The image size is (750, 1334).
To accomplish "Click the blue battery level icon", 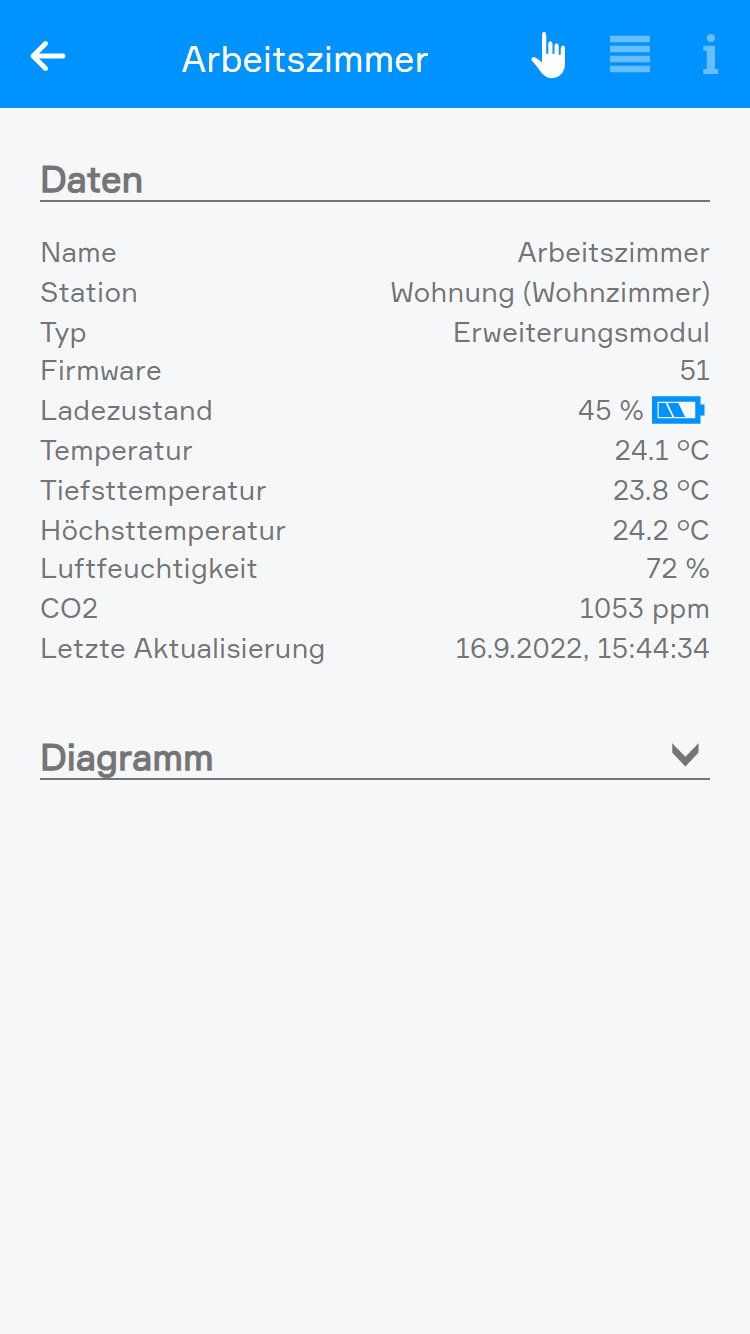I will pyautogui.click(x=678, y=410).
